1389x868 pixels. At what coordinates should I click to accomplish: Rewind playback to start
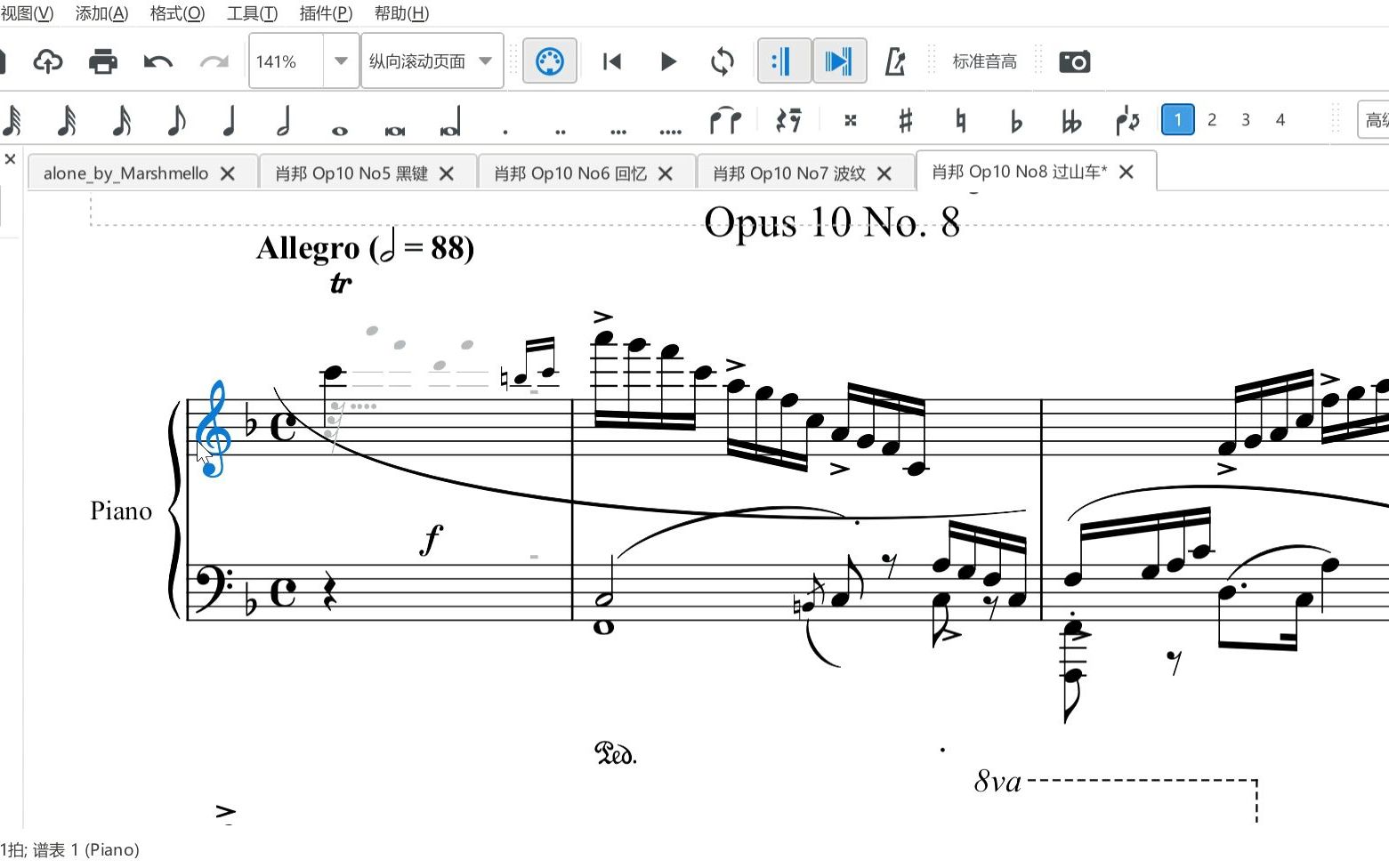[x=612, y=61]
